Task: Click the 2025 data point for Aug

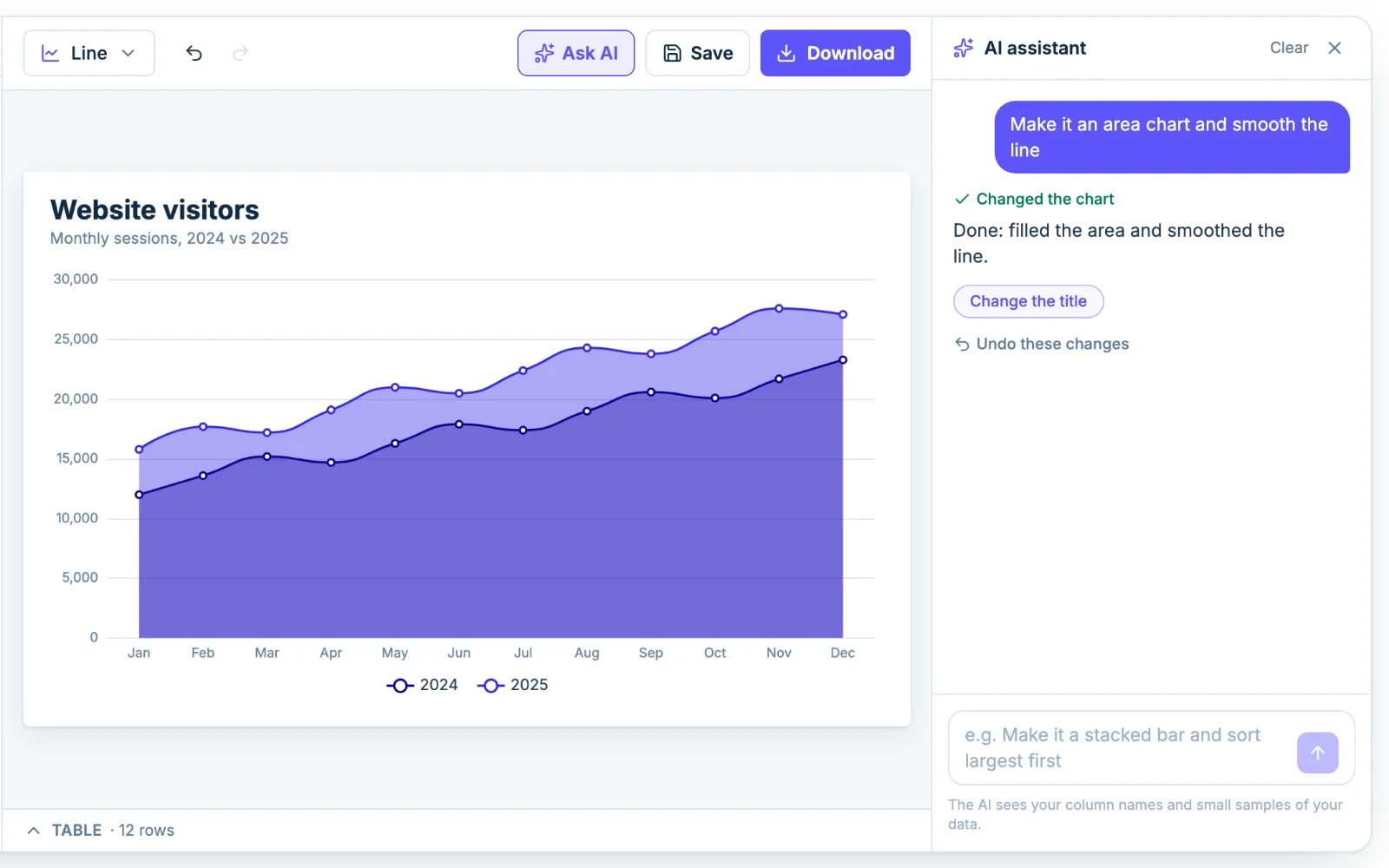Action: [x=587, y=348]
